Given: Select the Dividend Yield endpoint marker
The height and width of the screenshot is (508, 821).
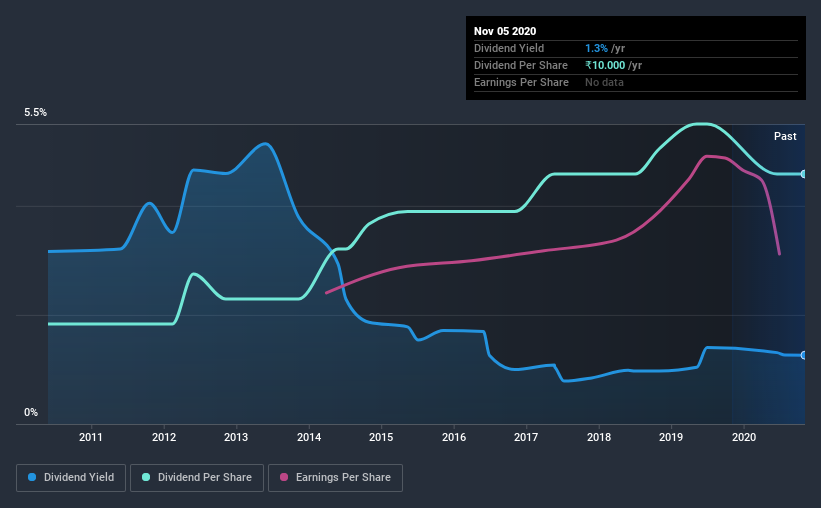Looking at the screenshot, I should click(804, 355).
